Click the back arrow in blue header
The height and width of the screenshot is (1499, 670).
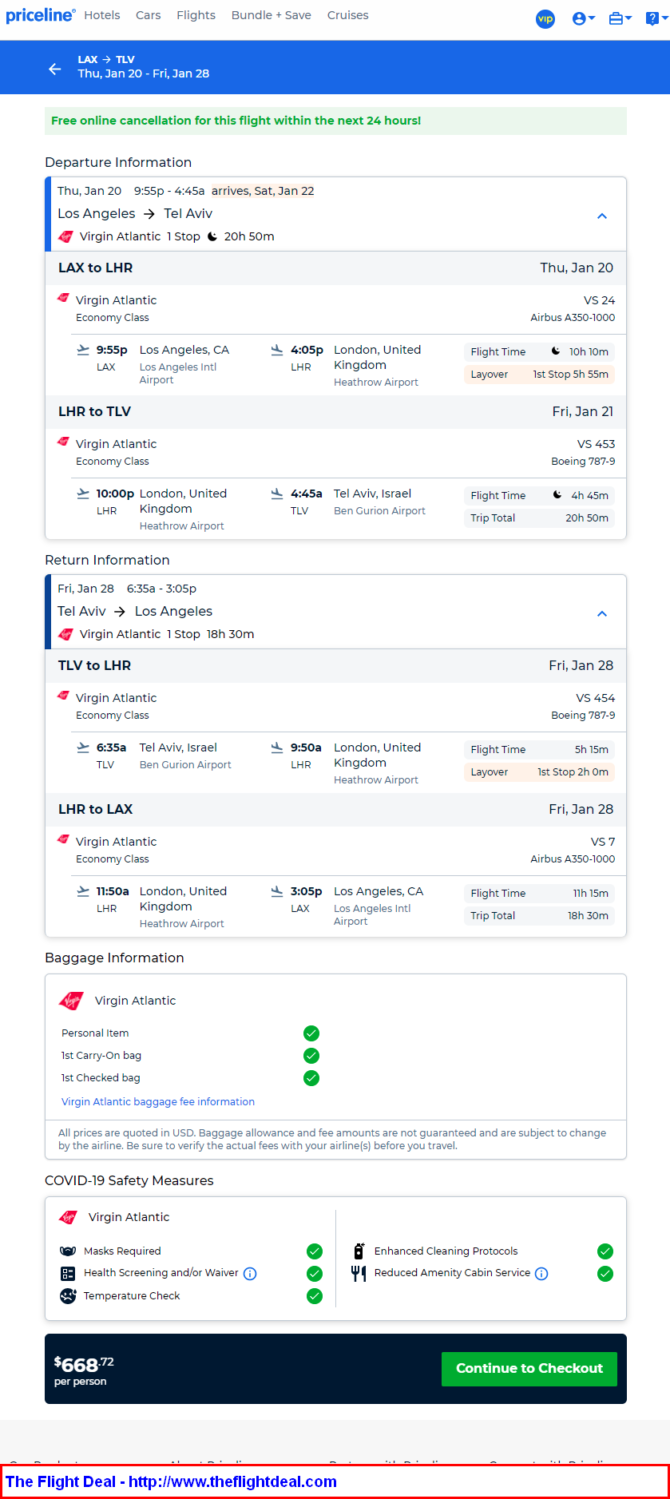[x=55, y=69]
